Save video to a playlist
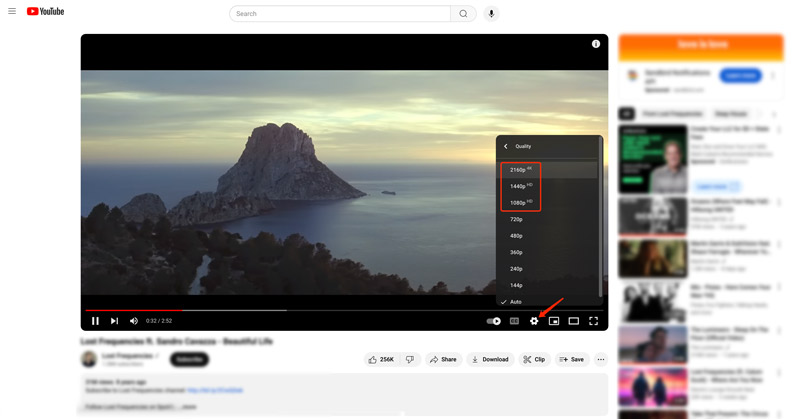The image size is (800, 419). [572, 360]
